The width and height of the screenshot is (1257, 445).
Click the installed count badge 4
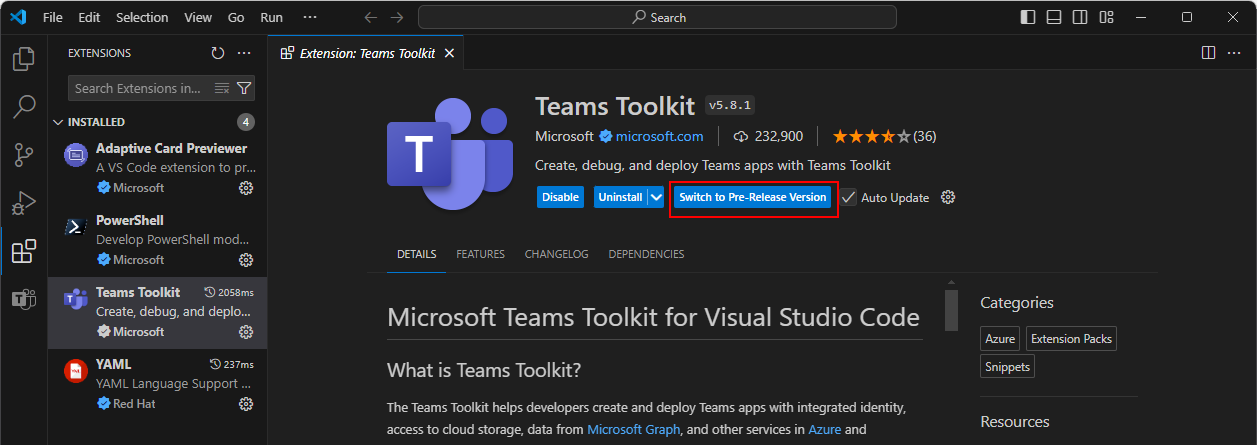pos(246,122)
